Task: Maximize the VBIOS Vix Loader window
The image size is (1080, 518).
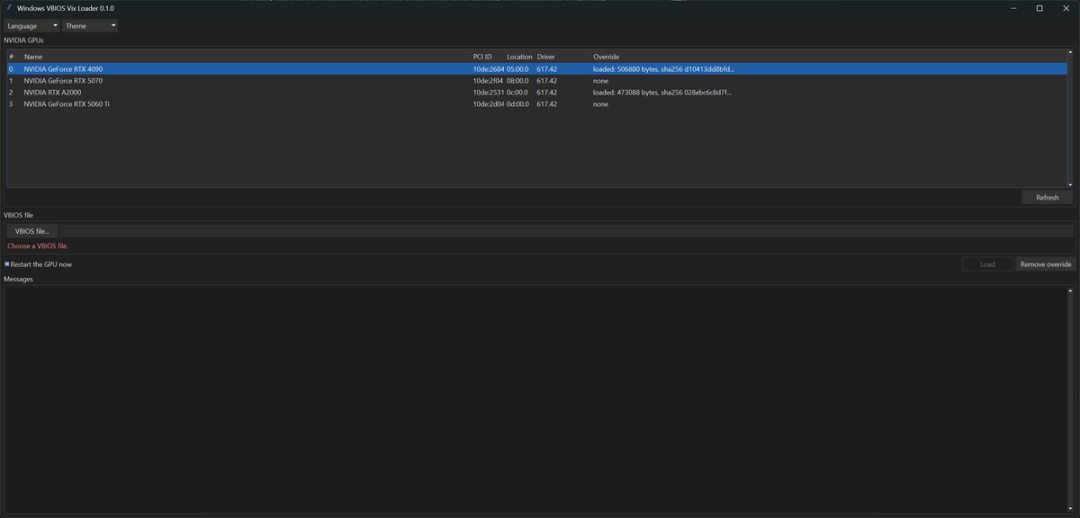Action: point(1039,8)
